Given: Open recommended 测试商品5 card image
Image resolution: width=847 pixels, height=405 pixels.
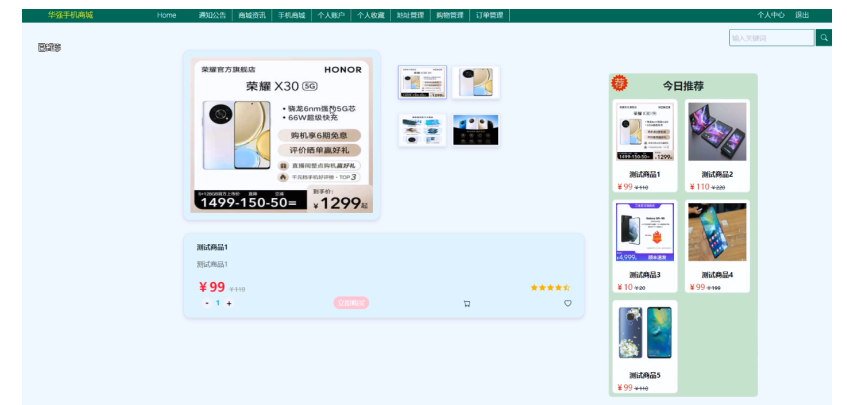Looking at the screenshot, I should [x=645, y=333].
